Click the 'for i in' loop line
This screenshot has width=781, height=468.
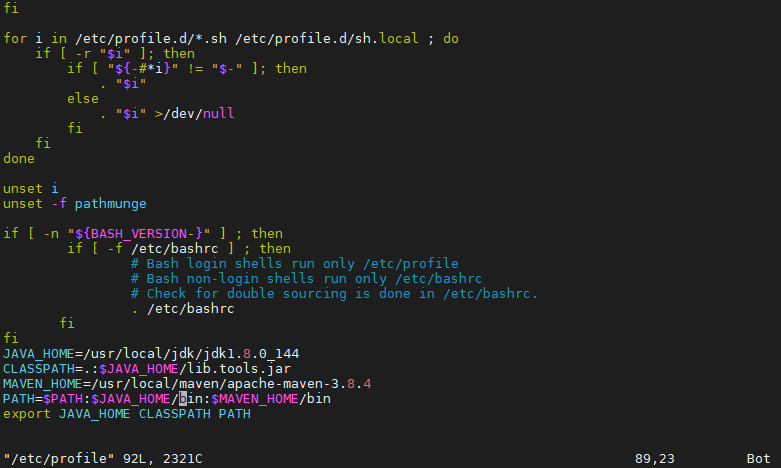pos(231,38)
